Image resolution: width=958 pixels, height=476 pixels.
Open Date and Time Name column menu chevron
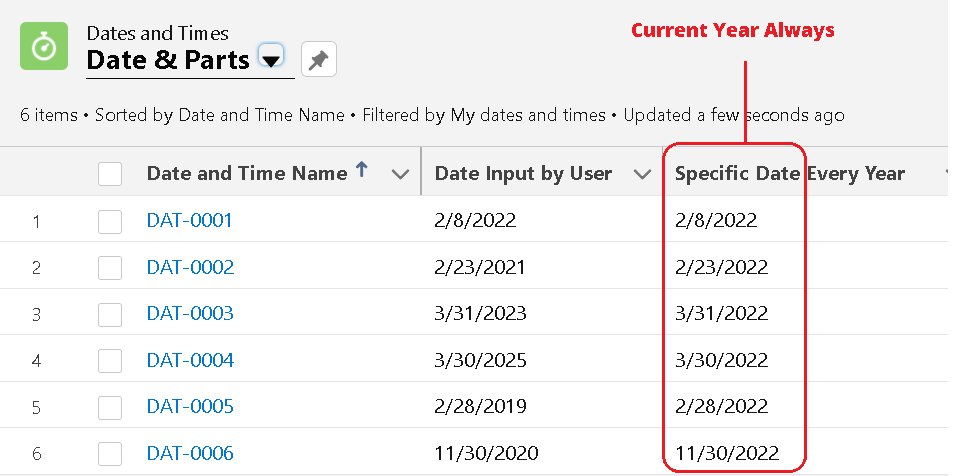400,175
